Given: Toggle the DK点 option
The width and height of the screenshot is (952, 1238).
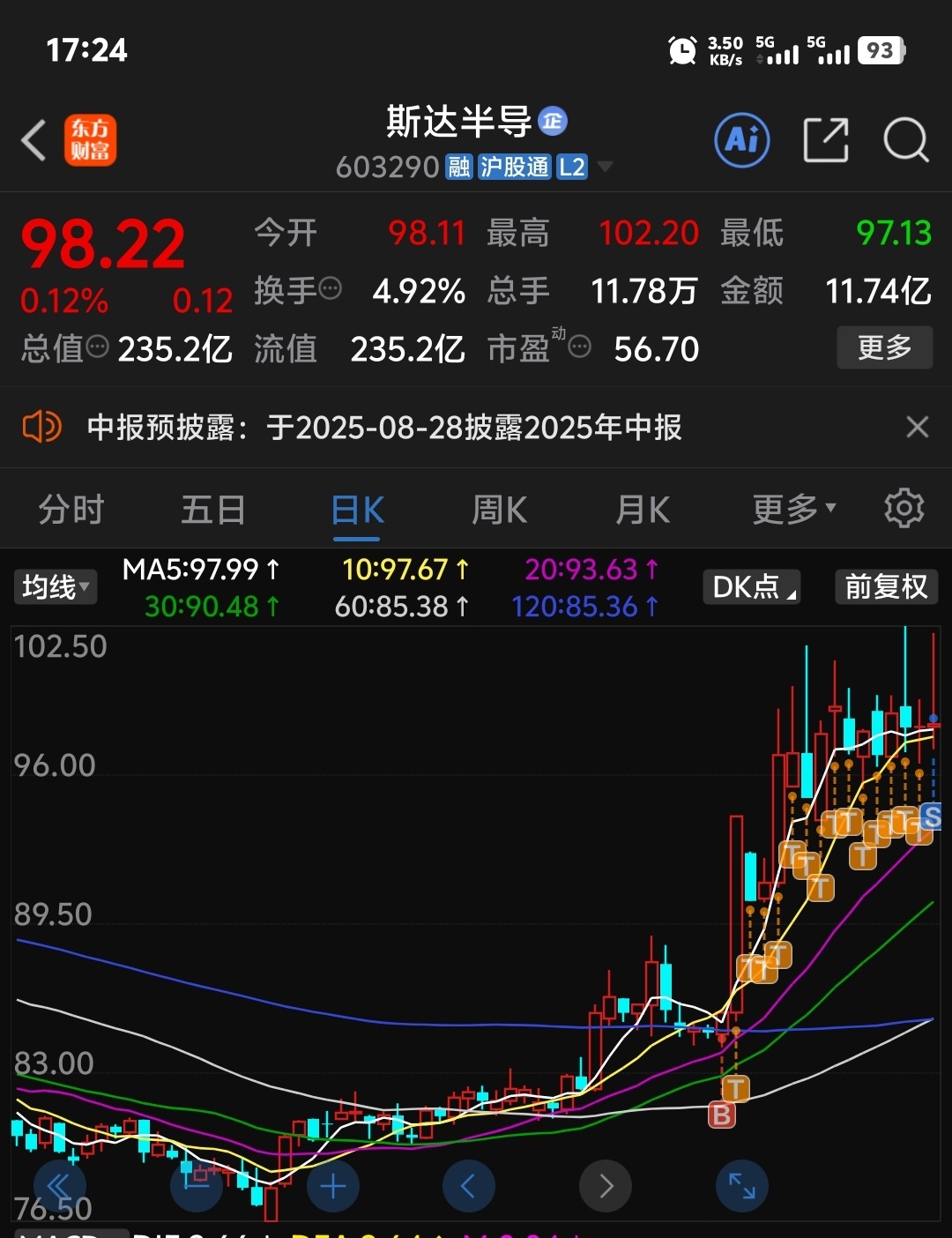Looking at the screenshot, I should (754, 586).
